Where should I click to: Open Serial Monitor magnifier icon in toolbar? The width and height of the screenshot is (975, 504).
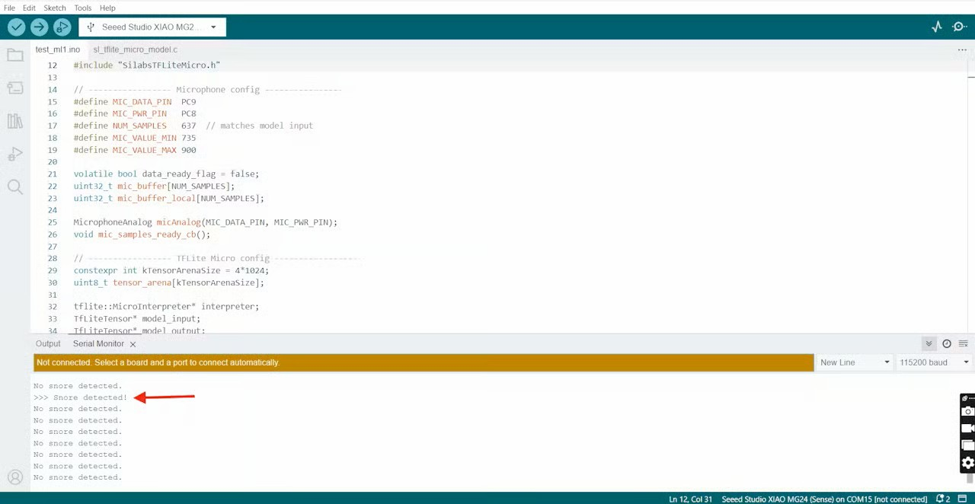click(x=960, y=27)
